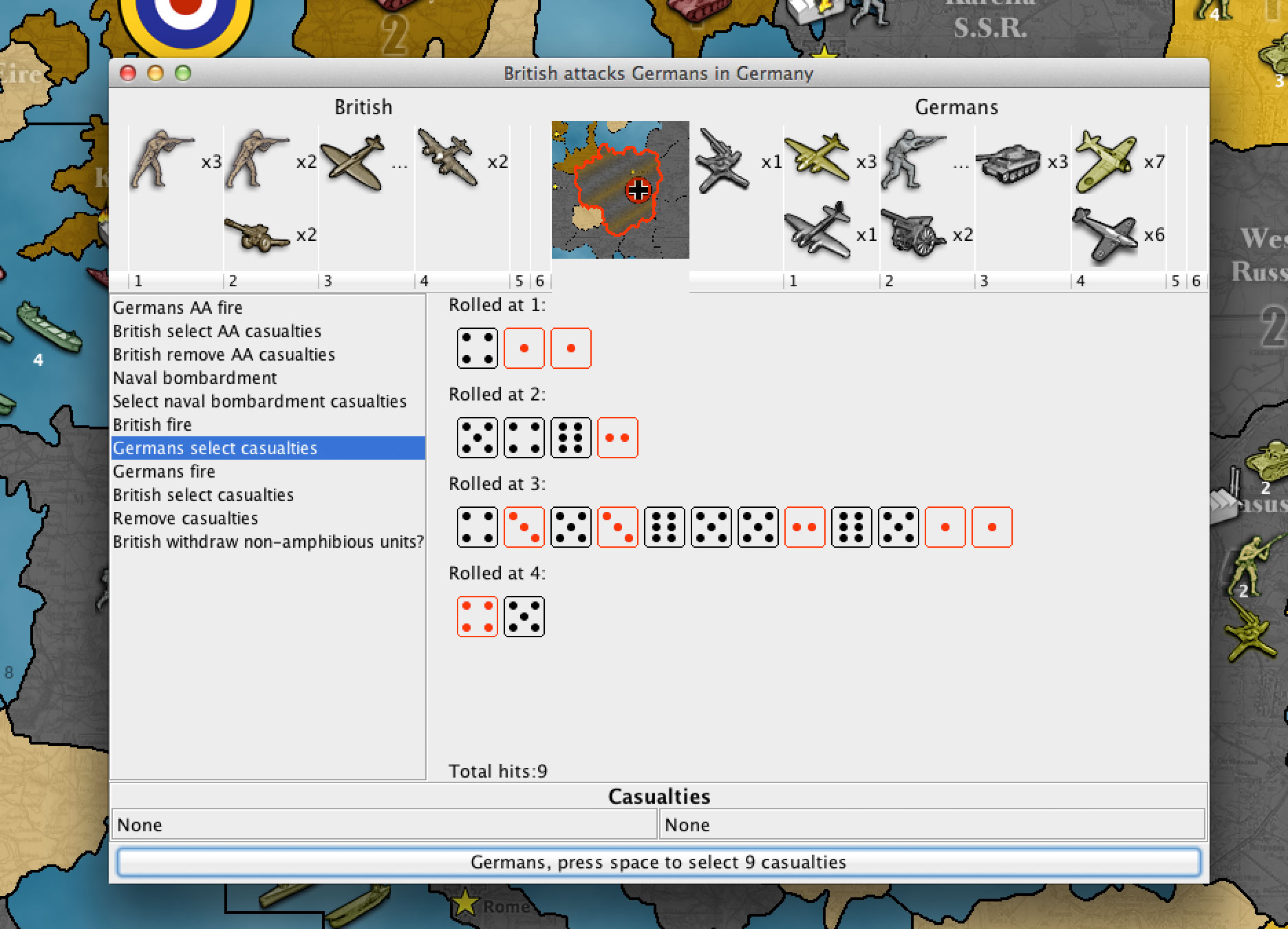The image size is (1288, 929).
Task: Select the German grey artillery icon
Action: 912,235
